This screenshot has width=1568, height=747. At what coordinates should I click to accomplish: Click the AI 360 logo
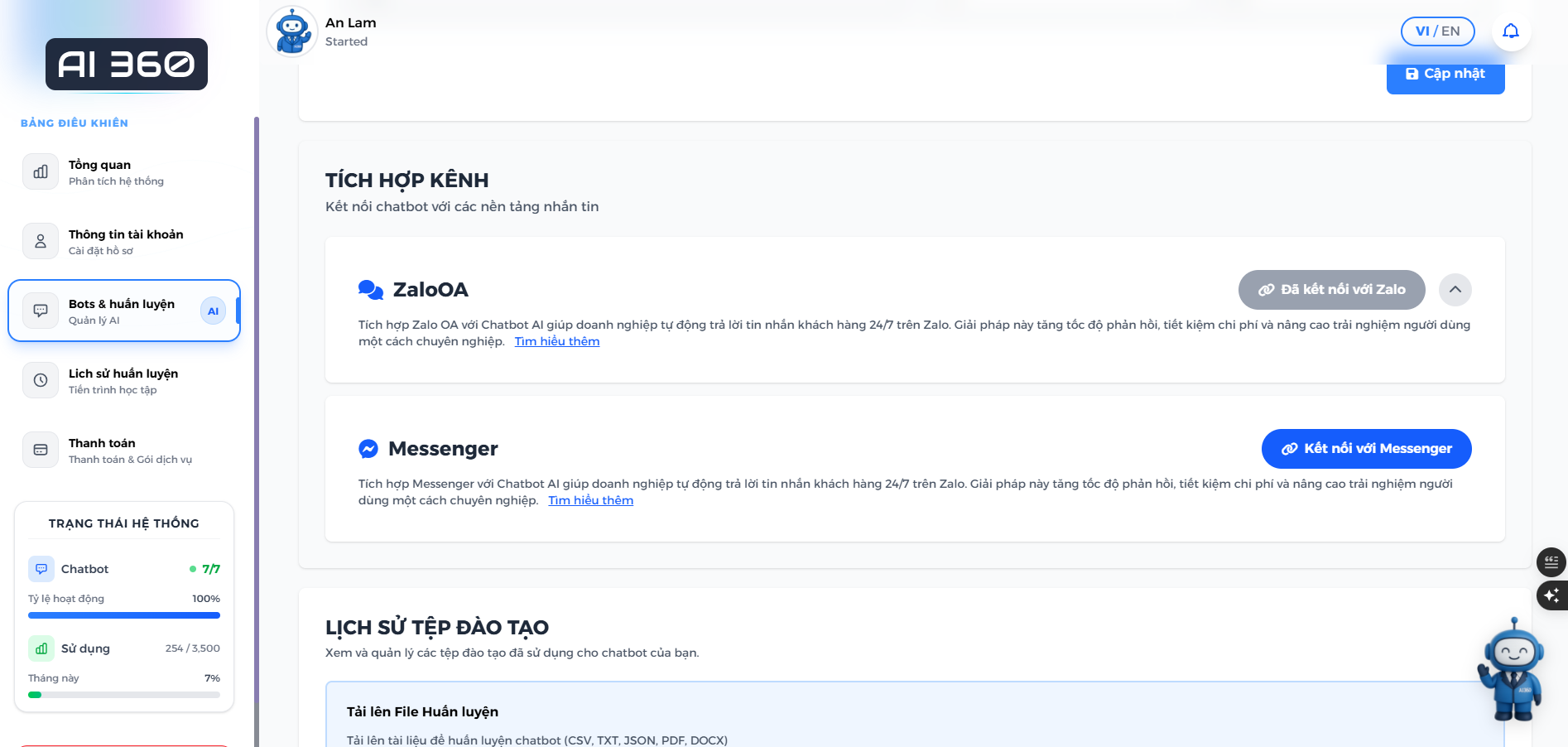tap(126, 64)
